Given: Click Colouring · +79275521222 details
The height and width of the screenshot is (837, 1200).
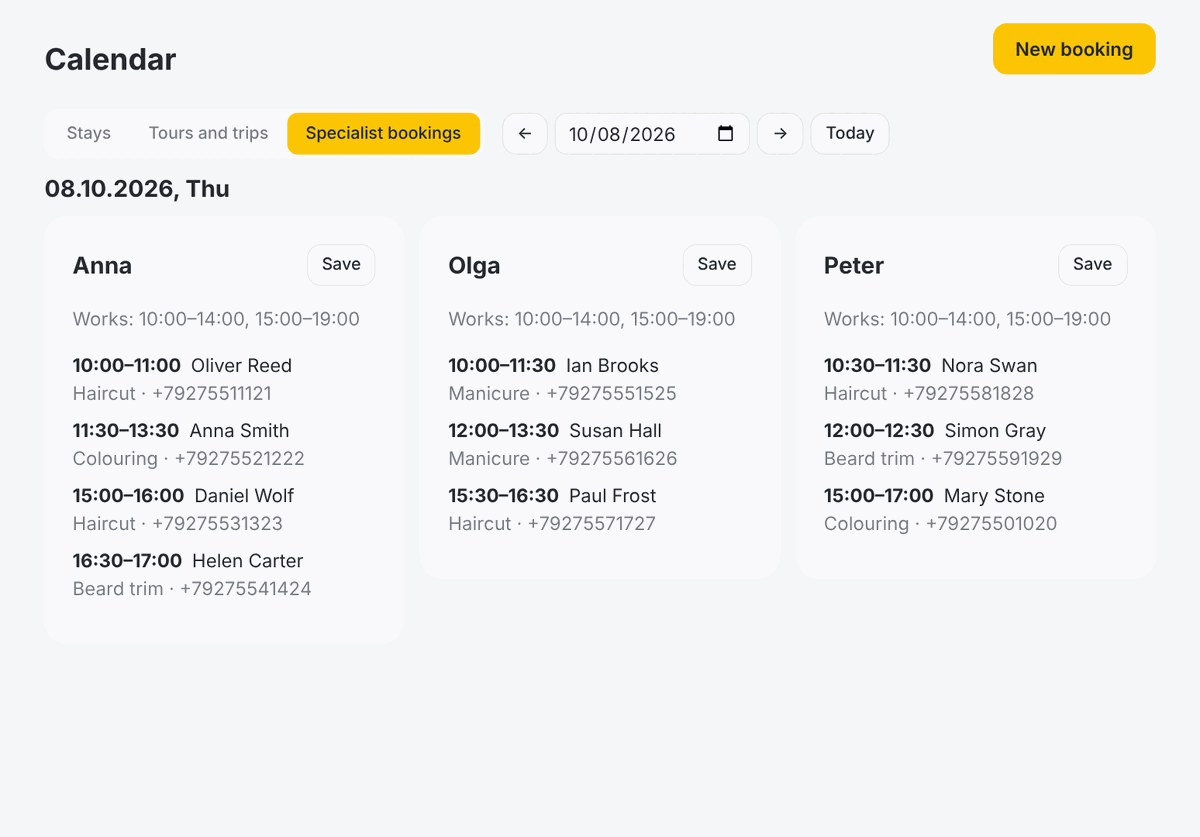Looking at the screenshot, I should point(189,459).
